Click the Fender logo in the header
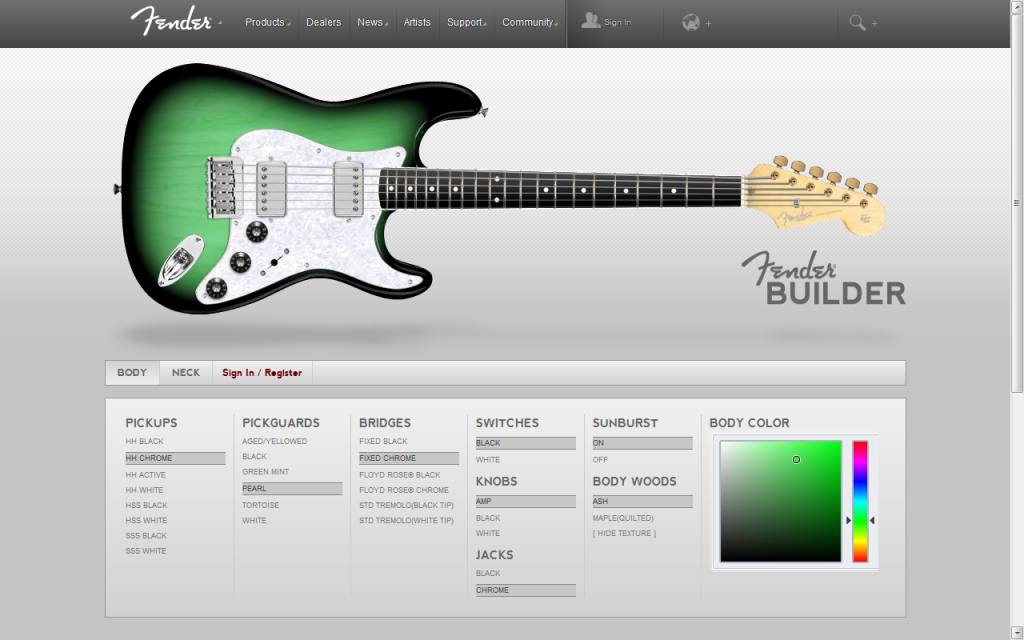This screenshot has width=1024, height=640. pyautogui.click(x=171, y=21)
